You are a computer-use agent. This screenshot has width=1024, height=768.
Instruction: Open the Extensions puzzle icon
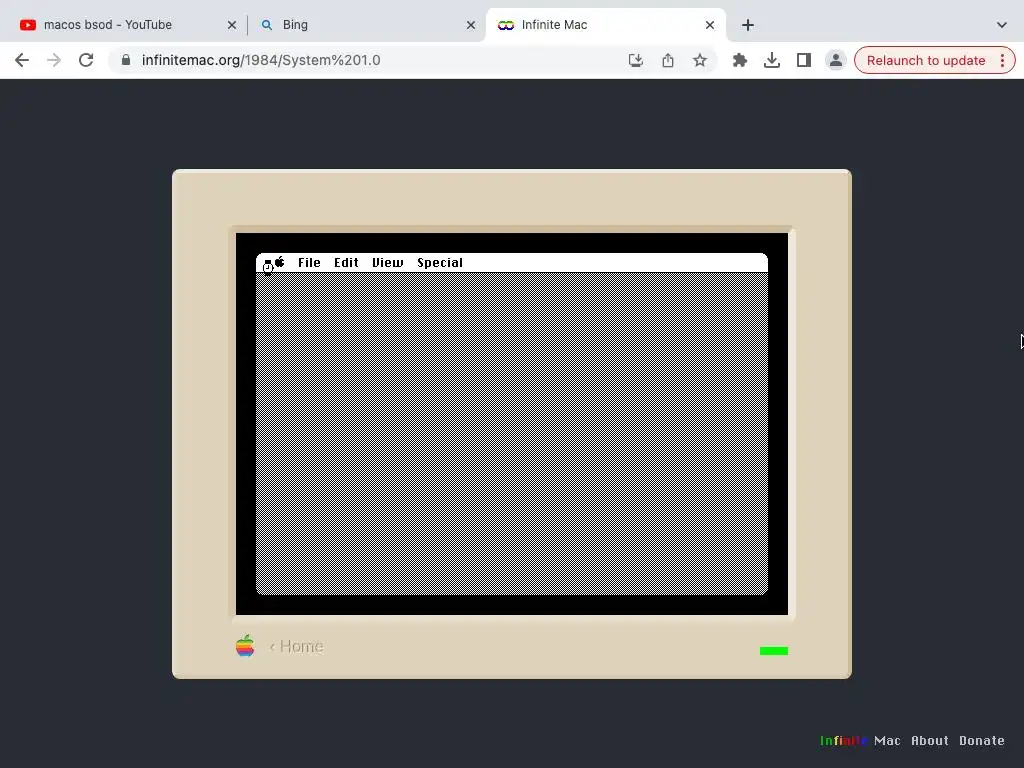coord(740,60)
